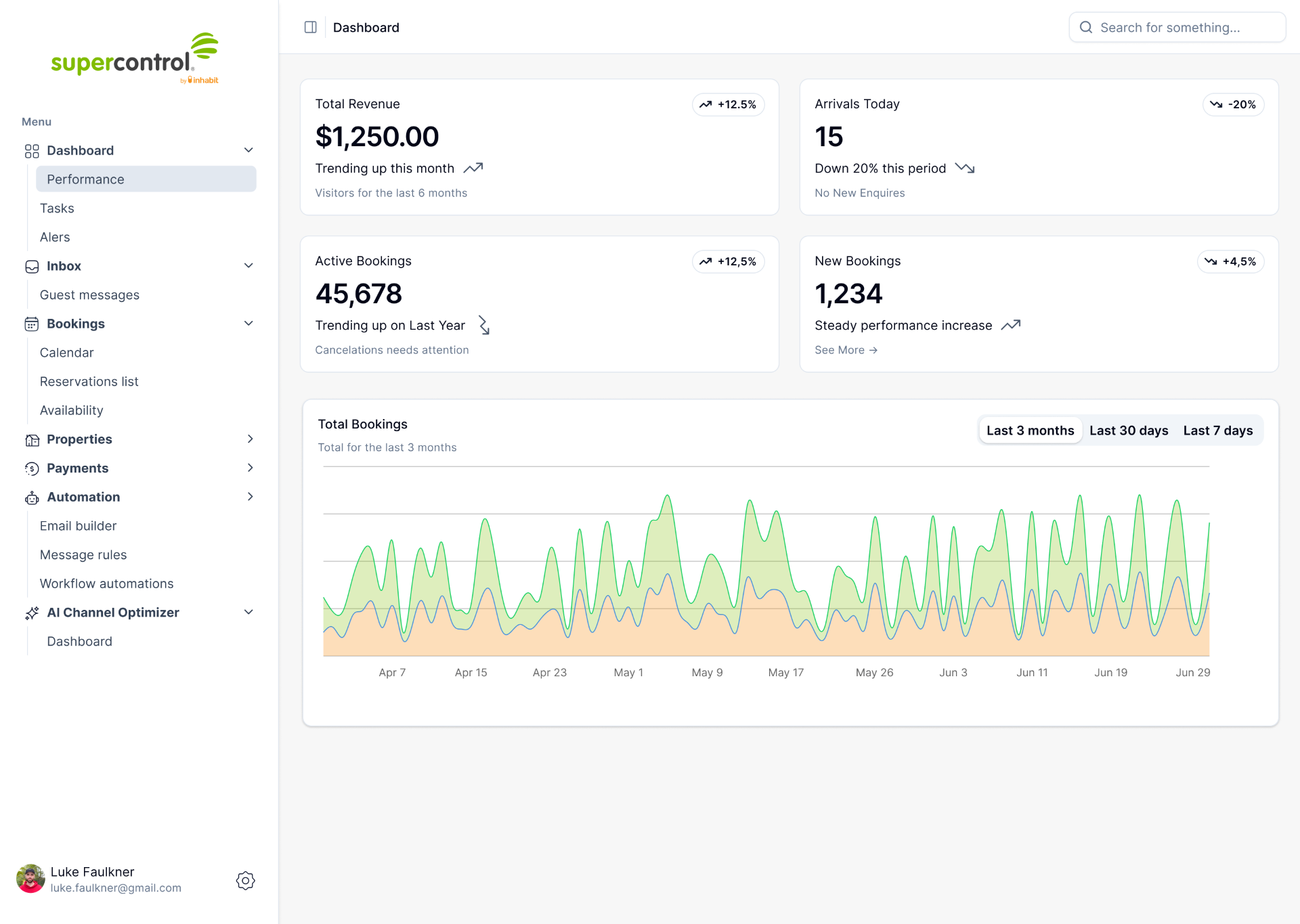
Task: Open the Email builder
Action: 78,526
